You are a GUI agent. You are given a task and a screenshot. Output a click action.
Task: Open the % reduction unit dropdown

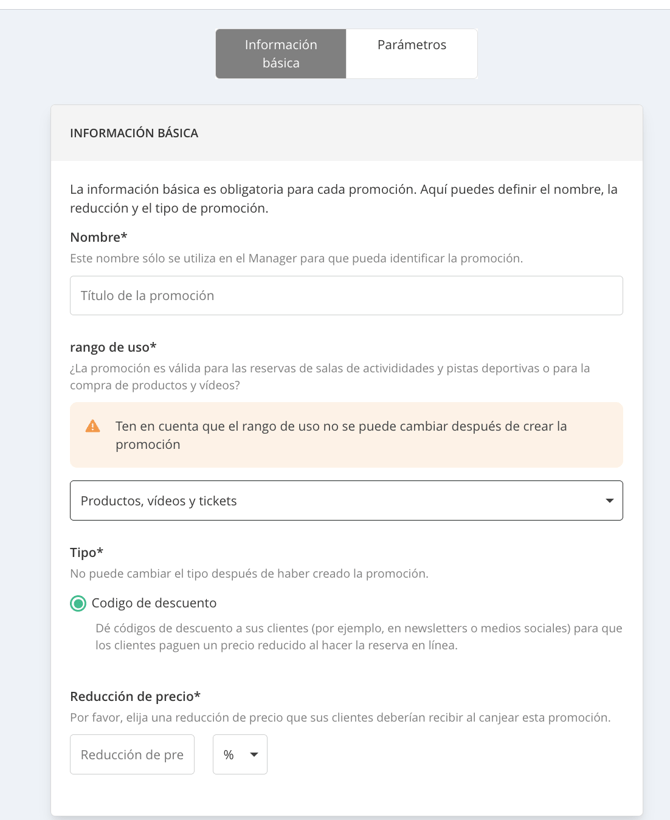click(x=240, y=755)
